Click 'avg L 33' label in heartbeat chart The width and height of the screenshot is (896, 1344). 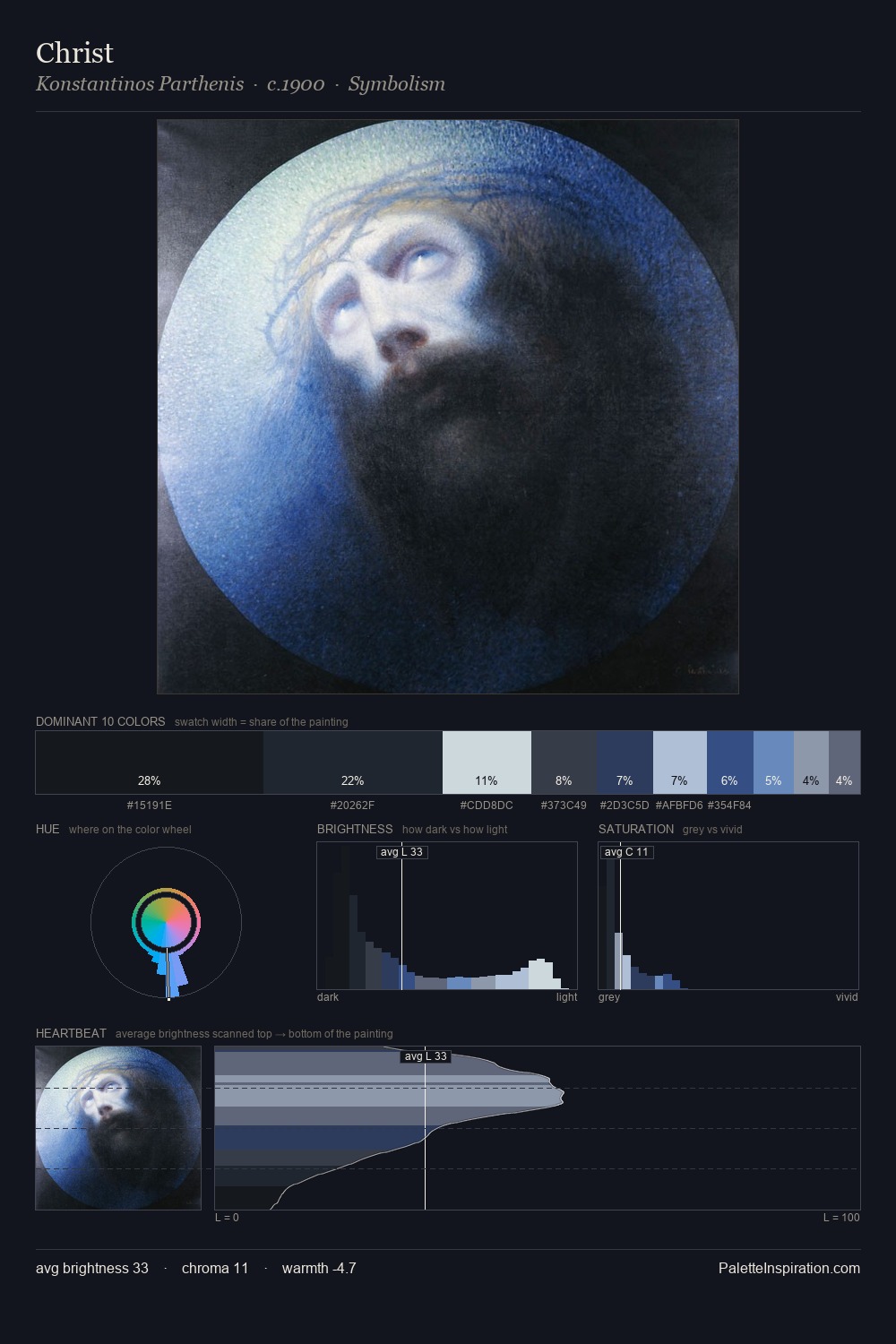[x=426, y=1056]
